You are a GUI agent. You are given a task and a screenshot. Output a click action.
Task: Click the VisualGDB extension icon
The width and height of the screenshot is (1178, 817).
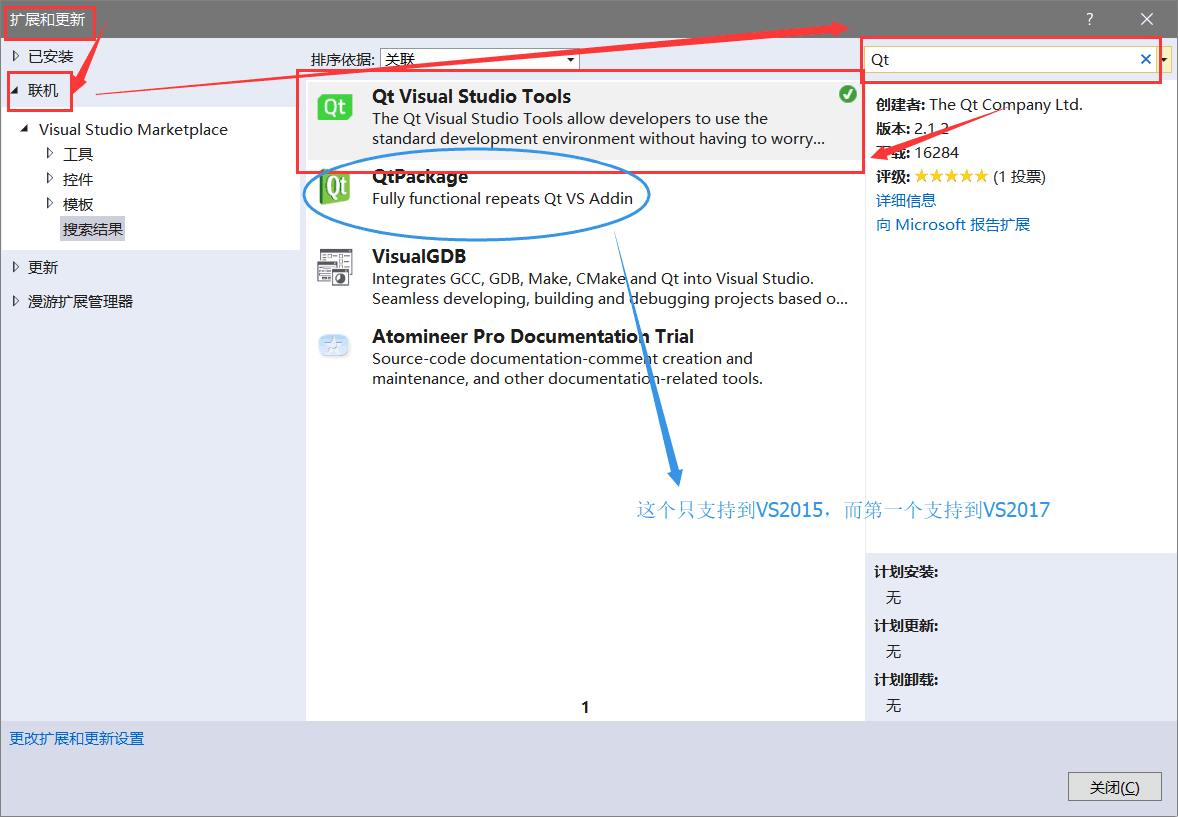(x=334, y=267)
